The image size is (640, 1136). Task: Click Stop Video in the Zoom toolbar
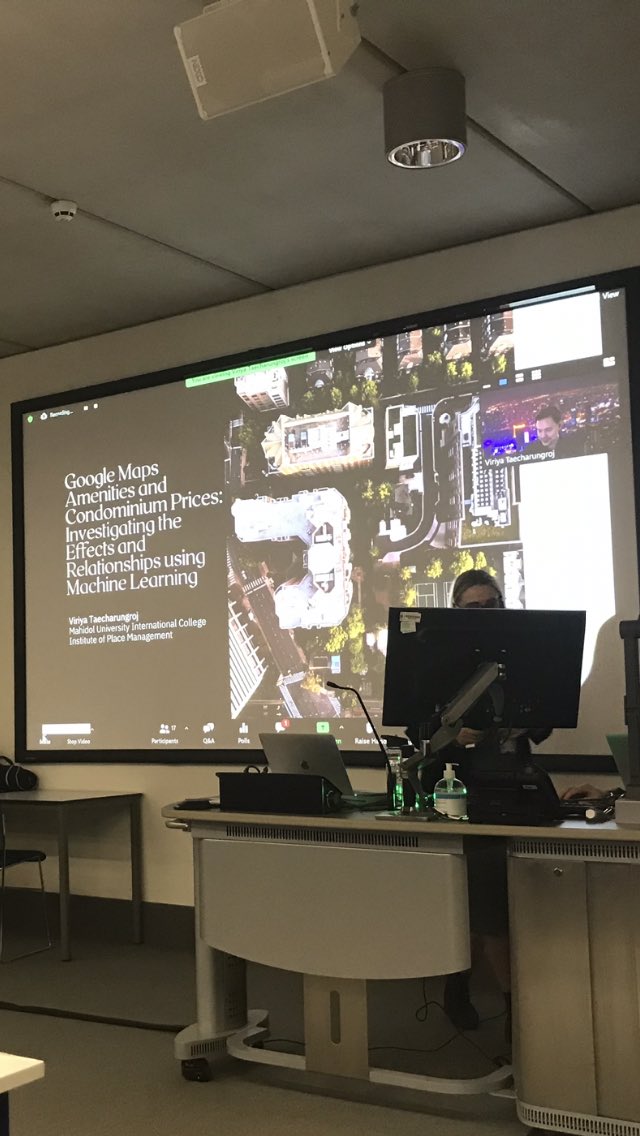click(79, 741)
